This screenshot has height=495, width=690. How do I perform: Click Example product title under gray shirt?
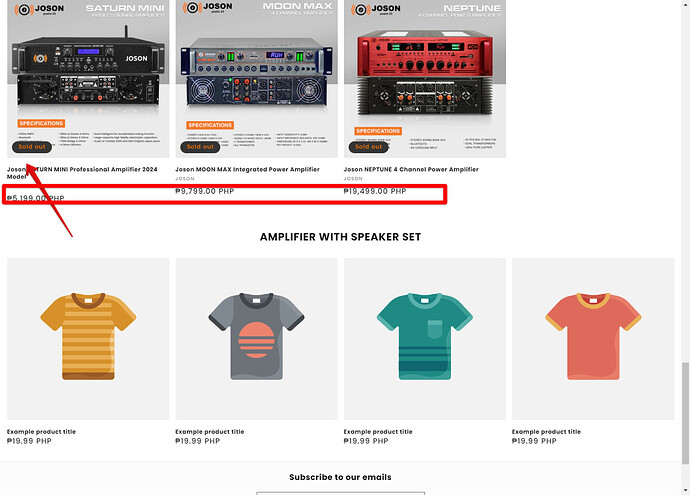pyautogui.click(x=209, y=432)
